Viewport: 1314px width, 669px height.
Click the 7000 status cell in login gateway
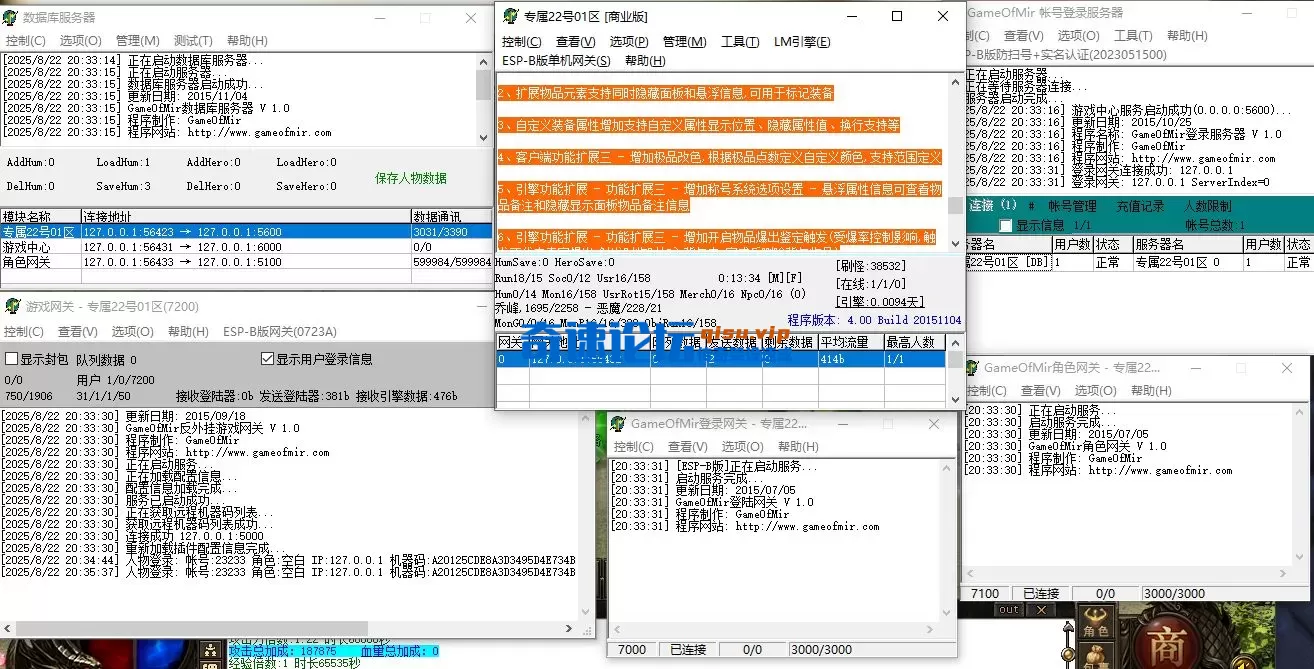click(x=632, y=650)
